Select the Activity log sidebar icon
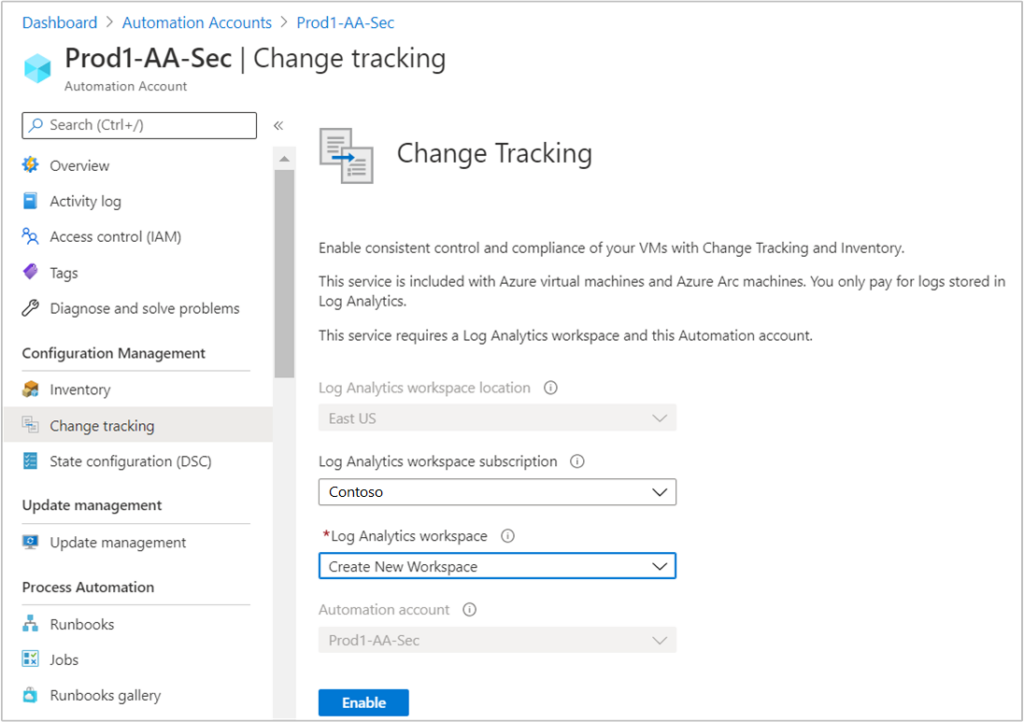Screen dimensions: 1024x722 (x=33, y=201)
